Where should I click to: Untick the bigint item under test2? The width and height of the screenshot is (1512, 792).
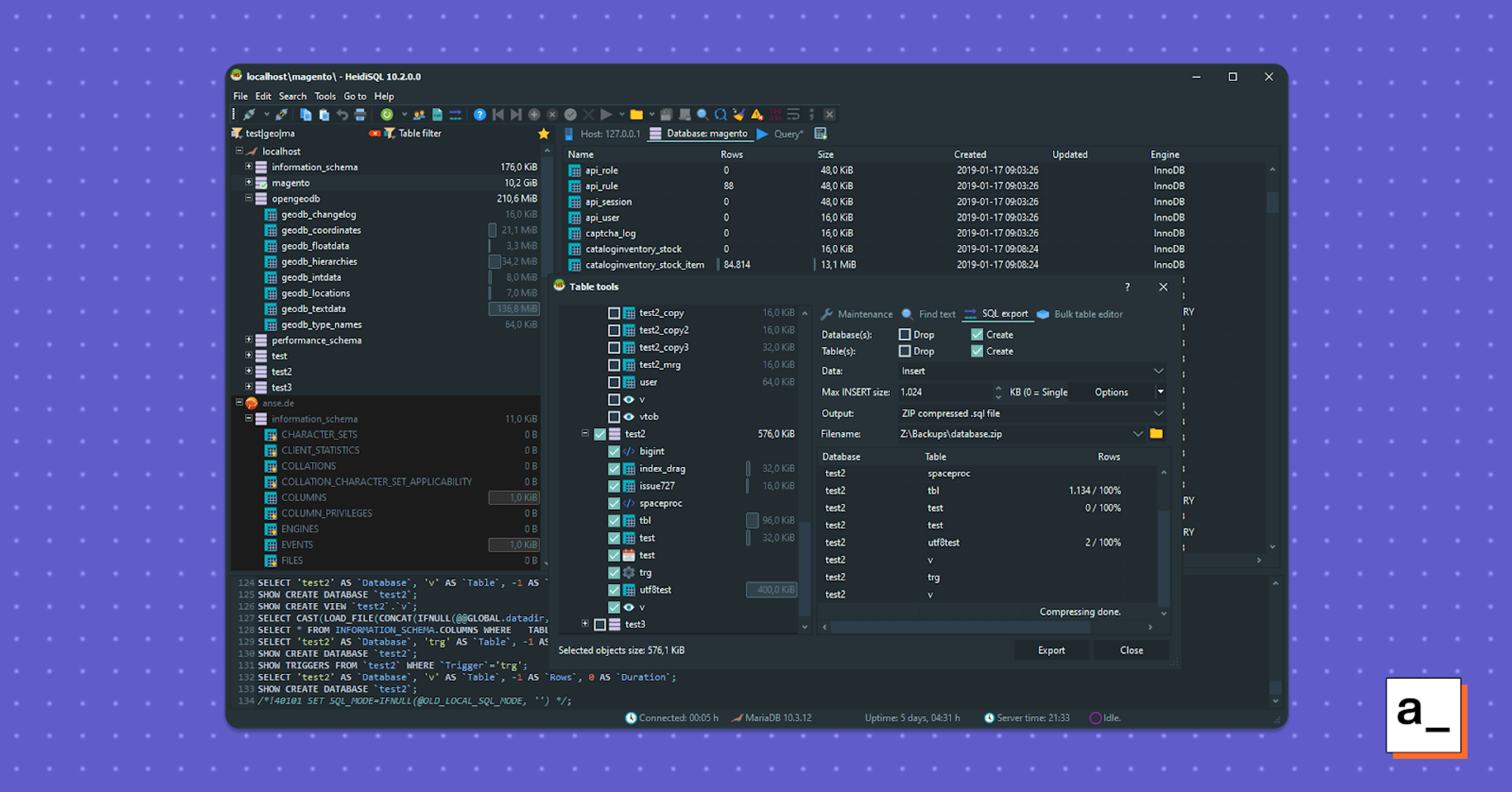click(614, 451)
